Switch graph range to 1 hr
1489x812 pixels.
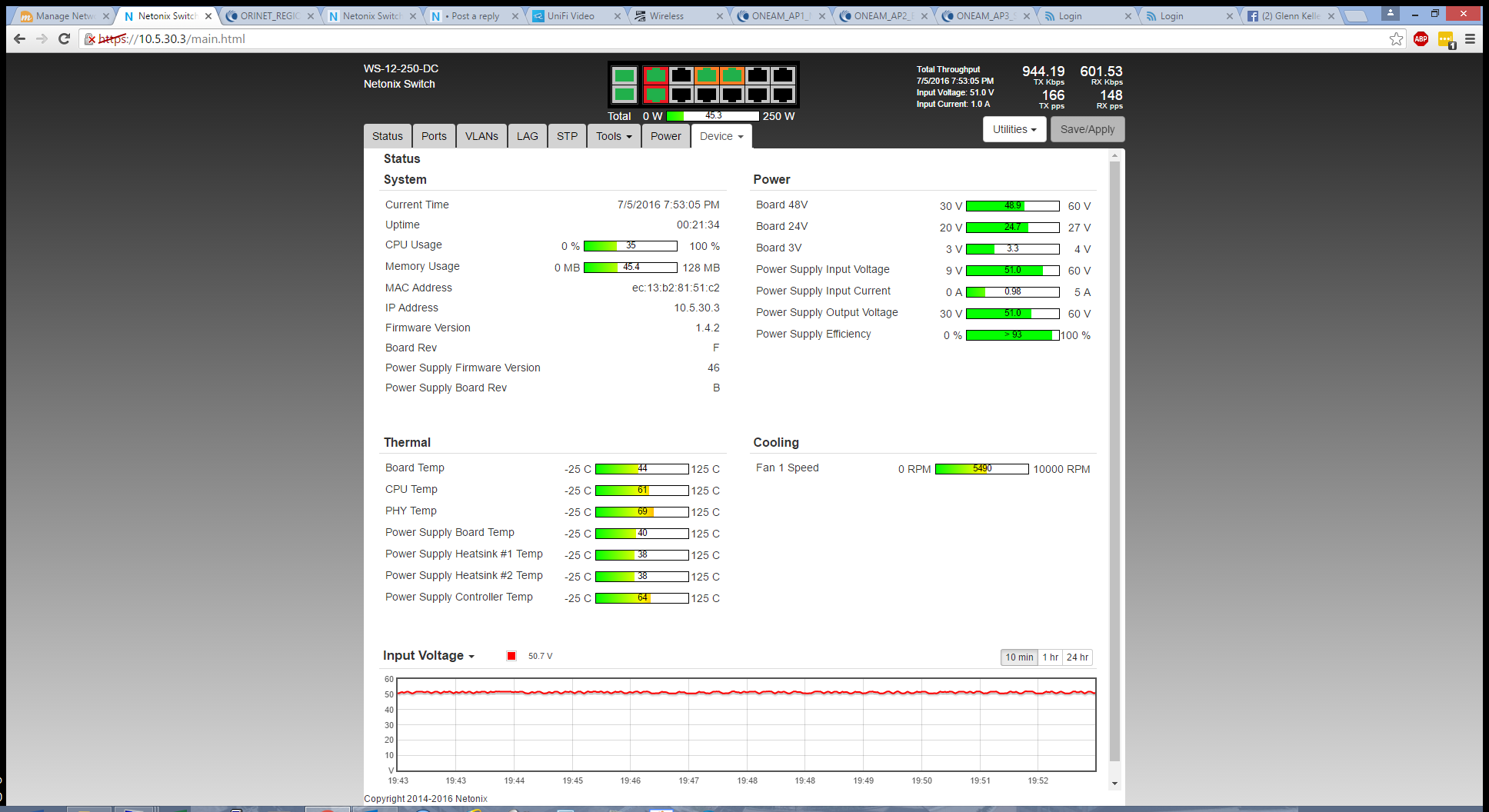tap(1050, 657)
